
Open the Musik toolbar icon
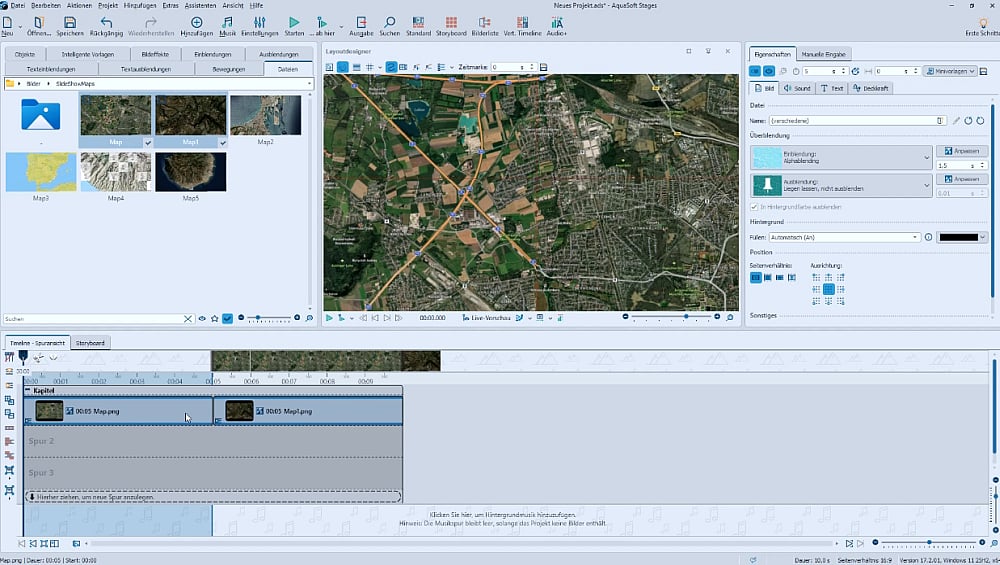(x=227, y=22)
